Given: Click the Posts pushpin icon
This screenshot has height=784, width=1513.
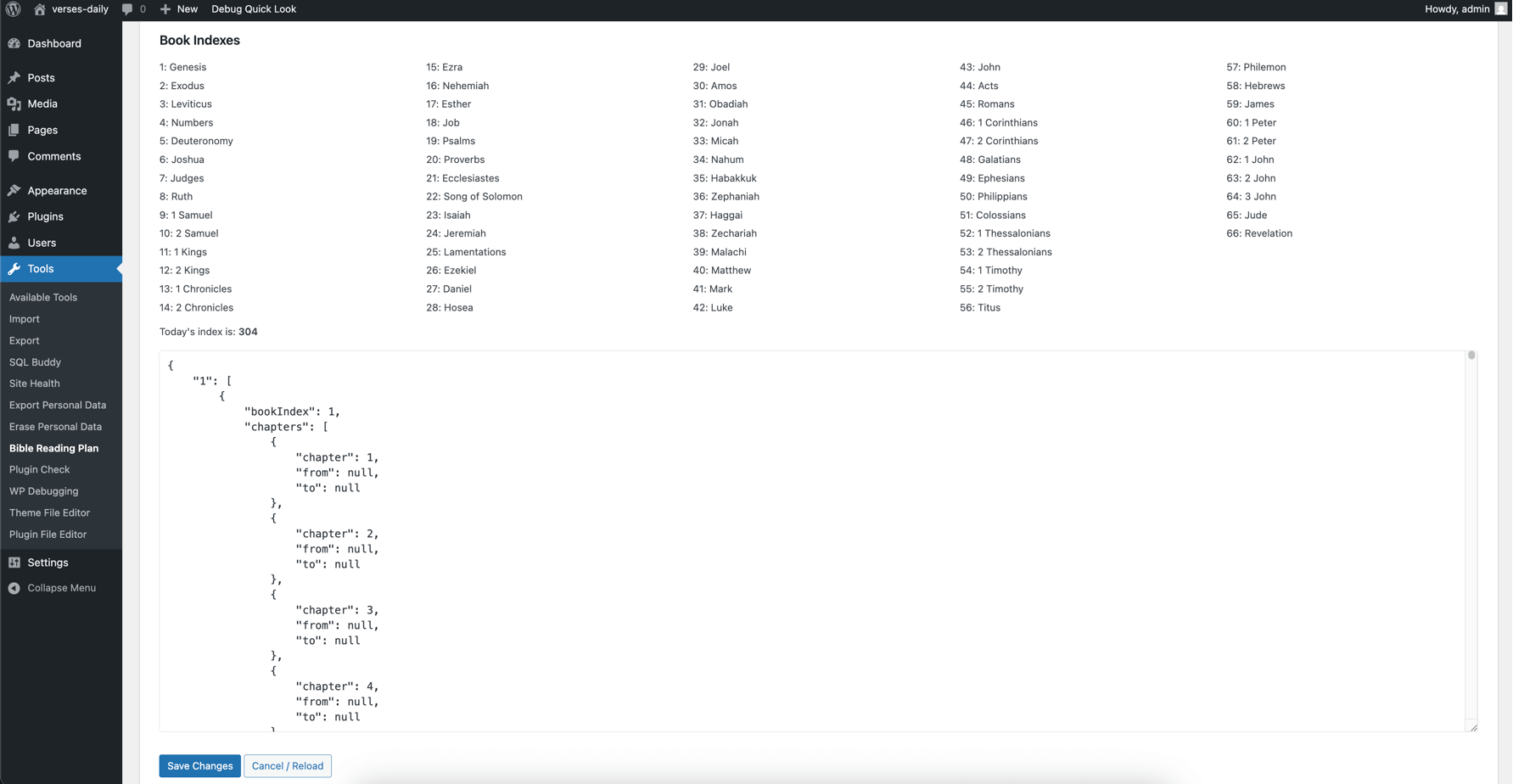Looking at the screenshot, I should [14, 77].
